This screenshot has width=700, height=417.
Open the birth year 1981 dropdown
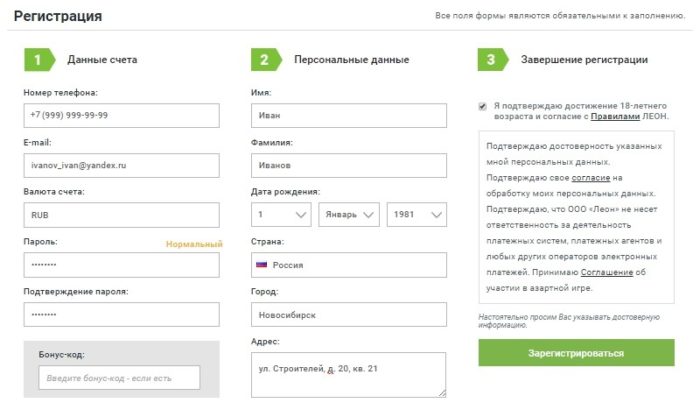point(415,215)
